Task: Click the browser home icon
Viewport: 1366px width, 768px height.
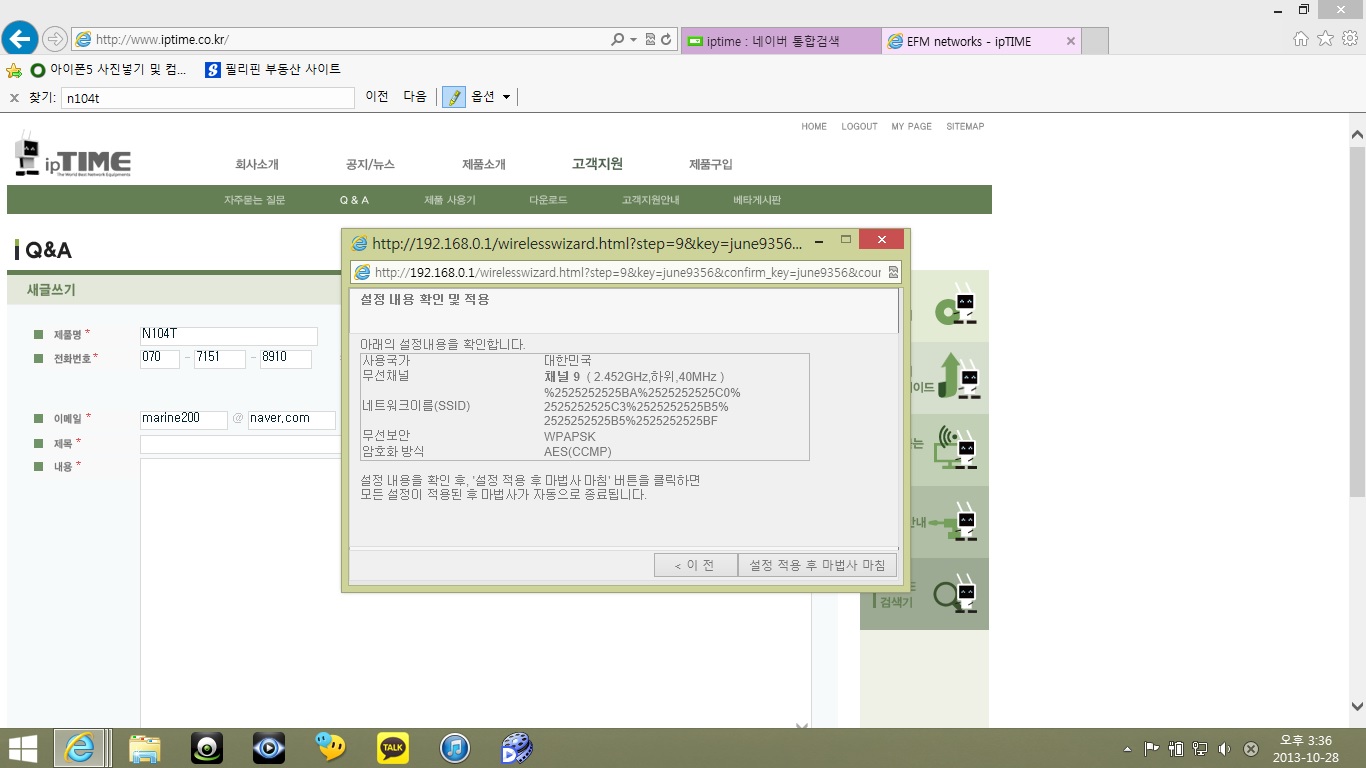Action: pyautogui.click(x=1300, y=39)
